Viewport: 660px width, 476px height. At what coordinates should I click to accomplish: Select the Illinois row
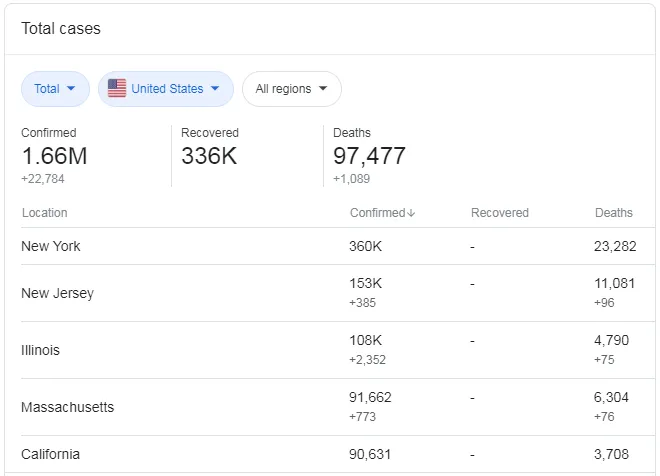[40, 350]
